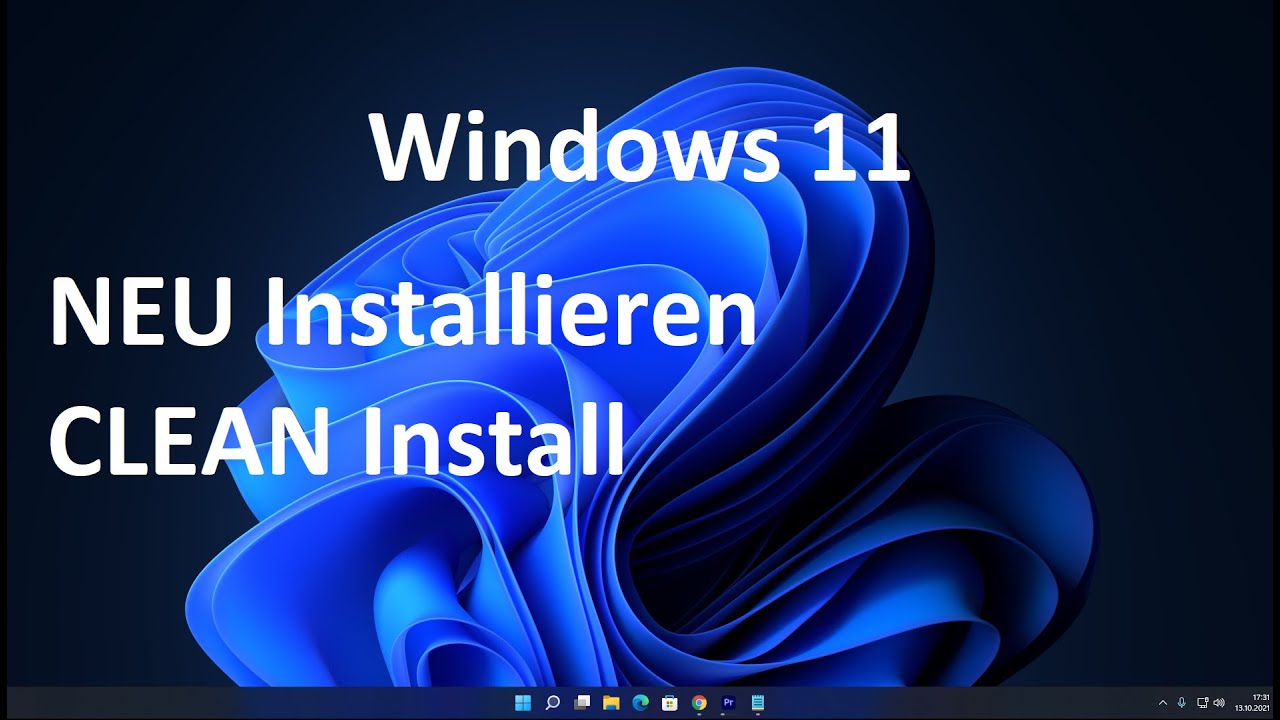Launch File Explorer from taskbar
Viewport: 1280px width, 720px height.
[611, 703]
